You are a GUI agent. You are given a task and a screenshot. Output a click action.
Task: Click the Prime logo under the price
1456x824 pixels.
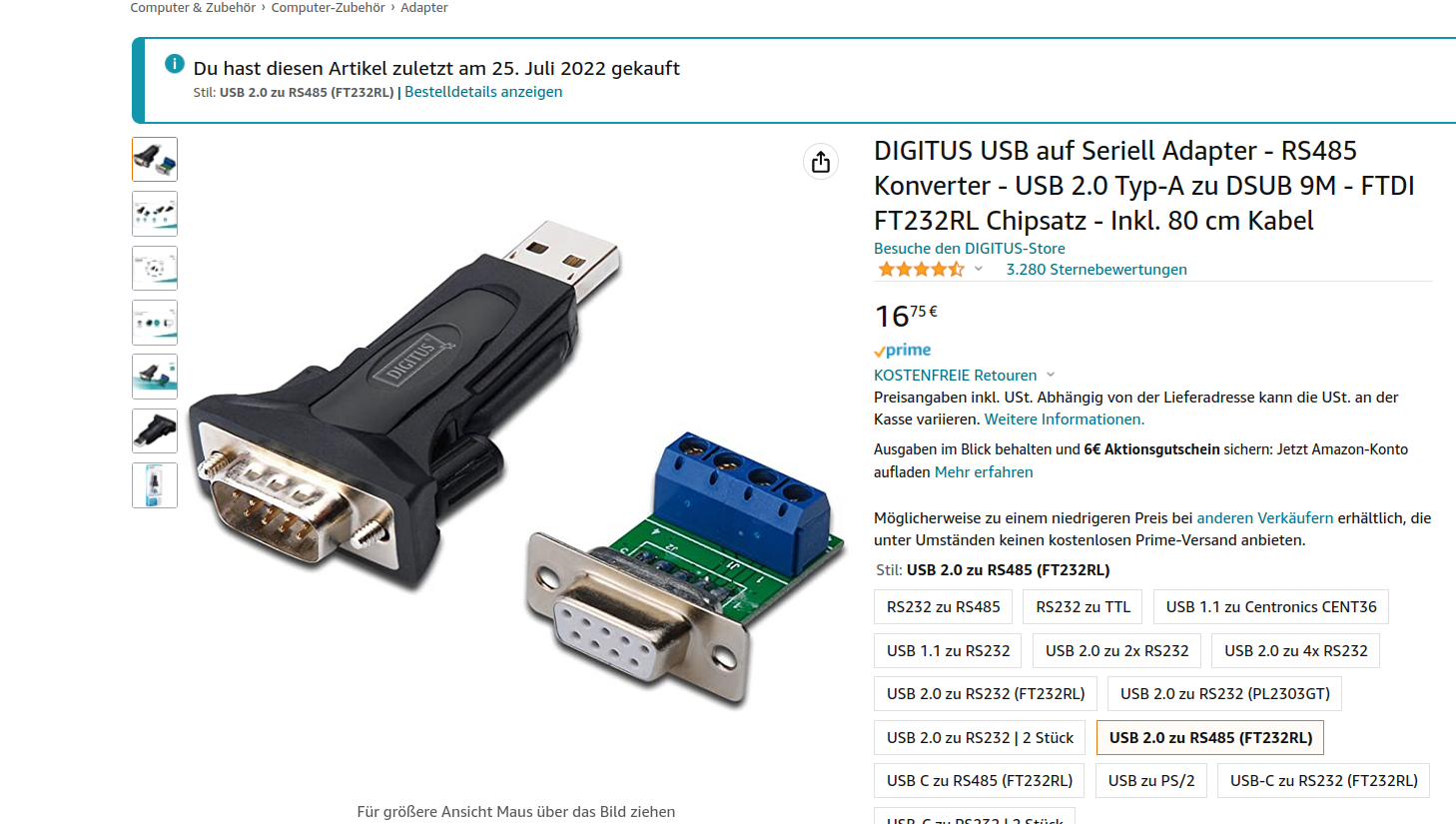[x=903, y=351]
